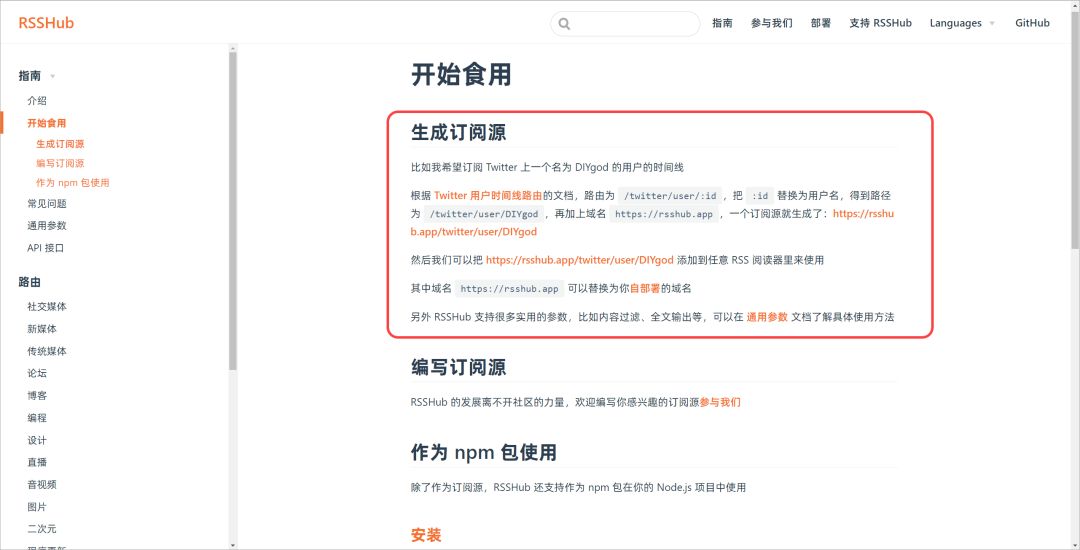Open 音视频 route category

(x=42, y=485)
